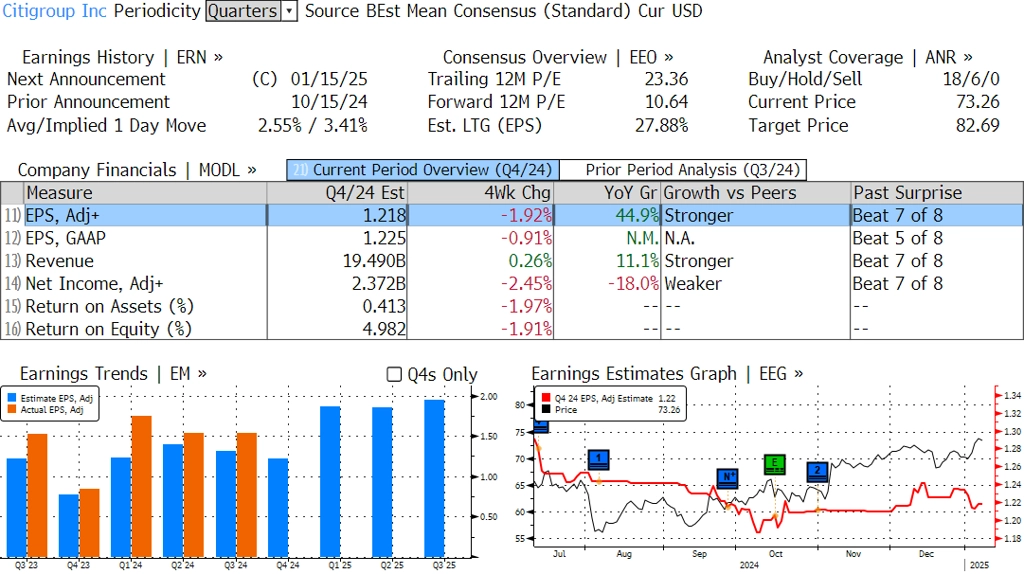The height and width of the screenshot is (574, 1024).
Task: Switch to Prior Period Analysis (Q3/24) tab
Action: click(x=684, y=170)
